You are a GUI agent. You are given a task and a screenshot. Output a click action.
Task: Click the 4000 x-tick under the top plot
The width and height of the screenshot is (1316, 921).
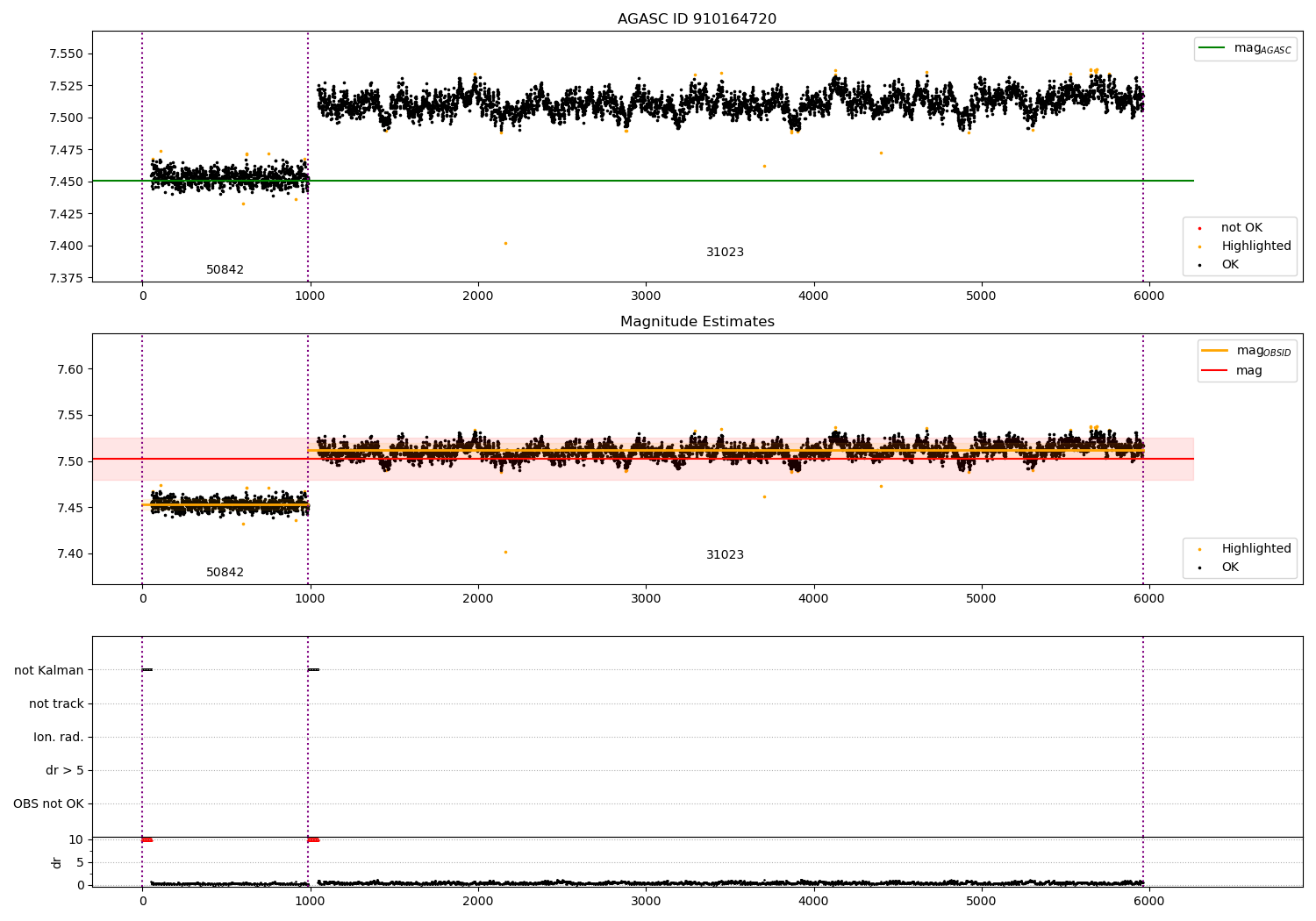click(814, 296)
